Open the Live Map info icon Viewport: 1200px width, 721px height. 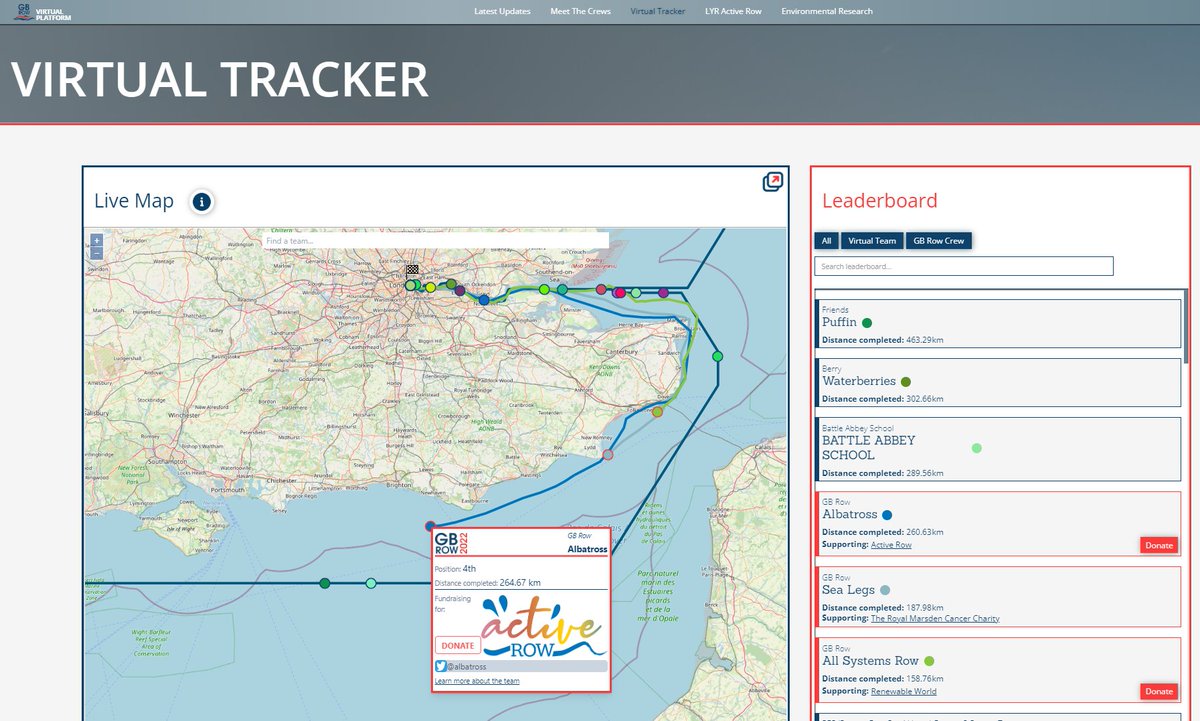pyautogui.click(x=201, y=202)
